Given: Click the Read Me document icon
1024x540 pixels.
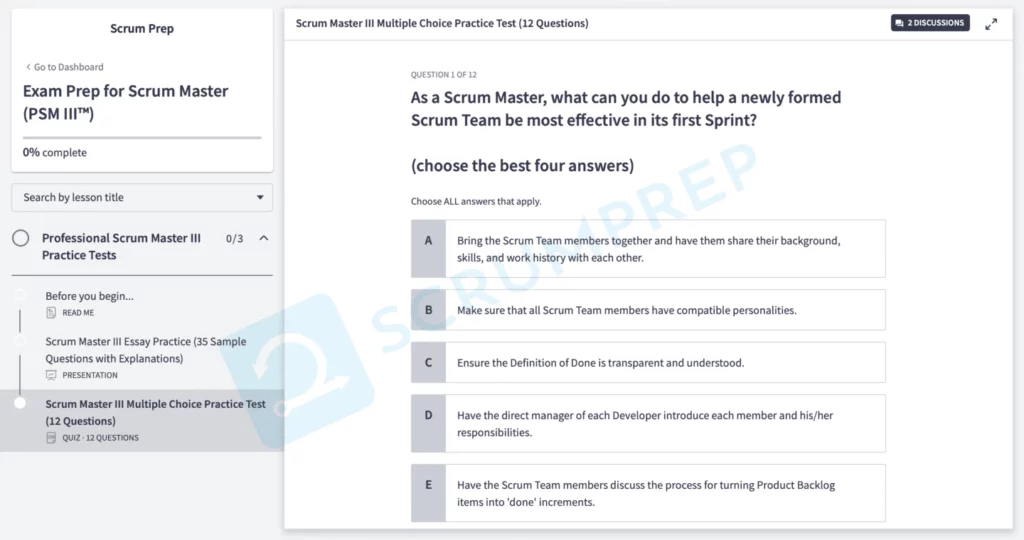Looking at the screenshot, I should [x=51, y=313].
